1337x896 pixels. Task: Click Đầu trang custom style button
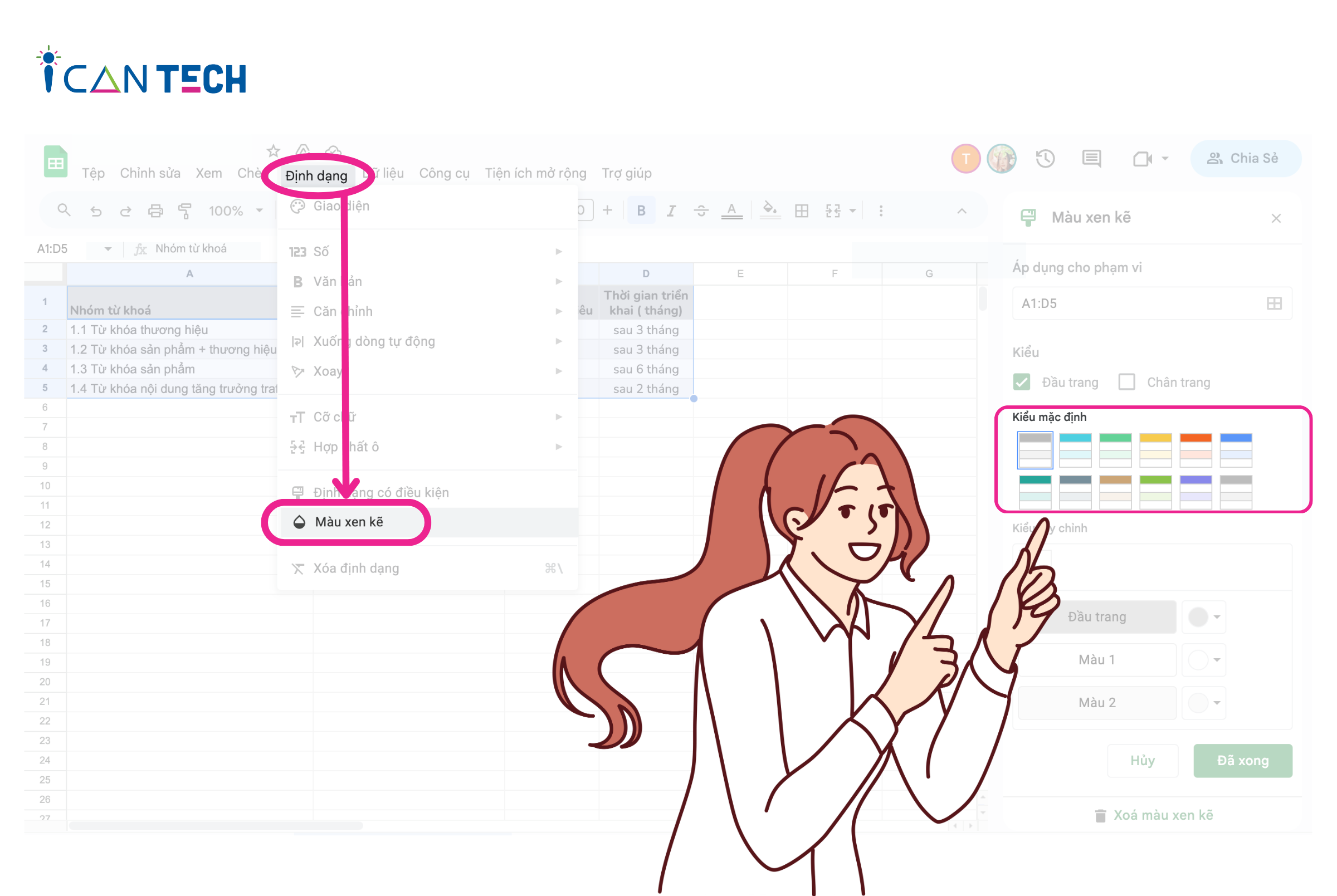1097,616
